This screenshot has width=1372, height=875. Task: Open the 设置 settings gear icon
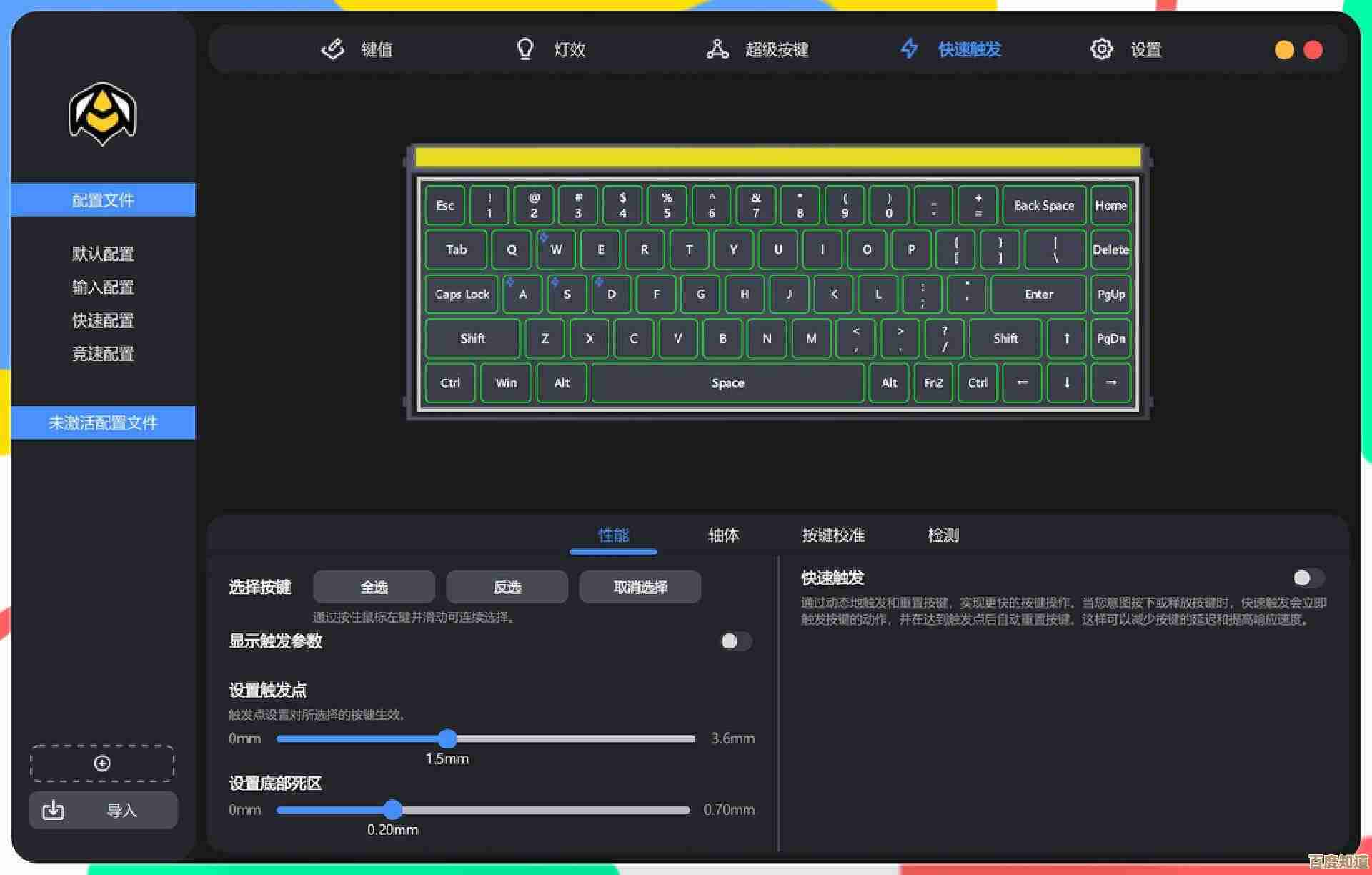1101,49
